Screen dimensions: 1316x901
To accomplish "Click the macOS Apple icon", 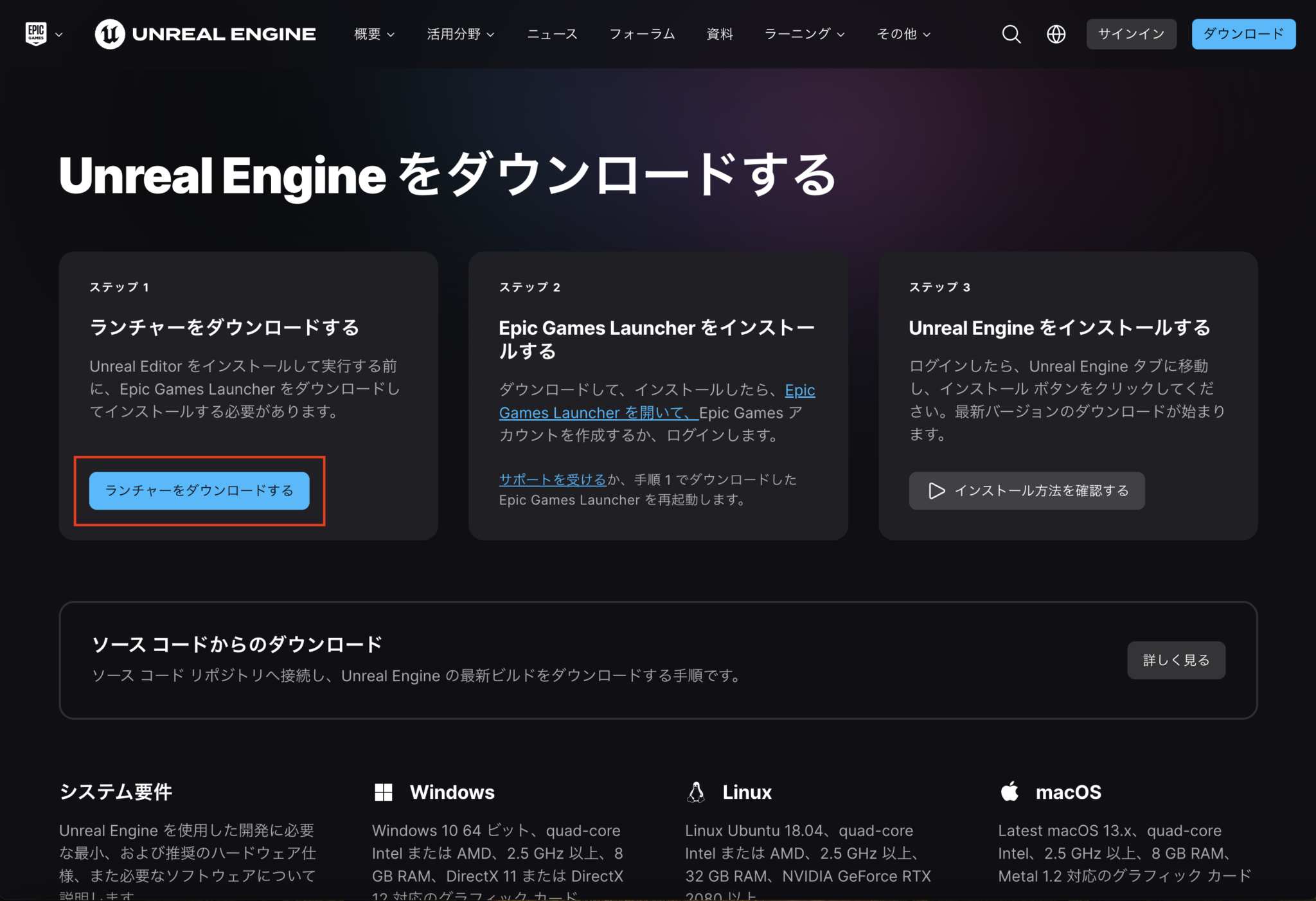I will [x=1009, y=792].
